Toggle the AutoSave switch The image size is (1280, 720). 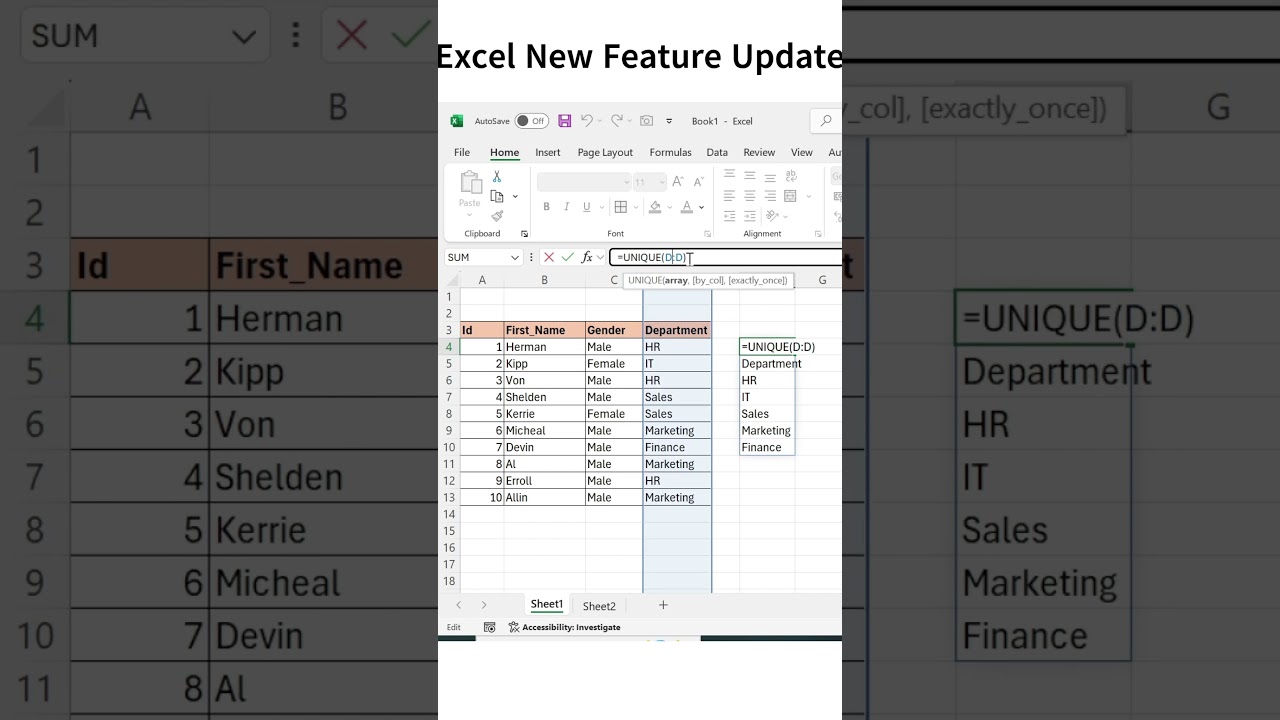(532, 121)
